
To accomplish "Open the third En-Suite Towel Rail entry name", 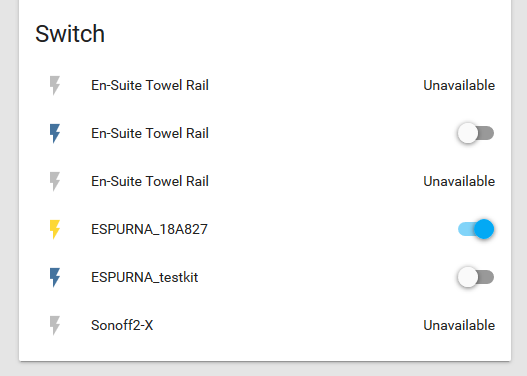I will click(150, 181).
